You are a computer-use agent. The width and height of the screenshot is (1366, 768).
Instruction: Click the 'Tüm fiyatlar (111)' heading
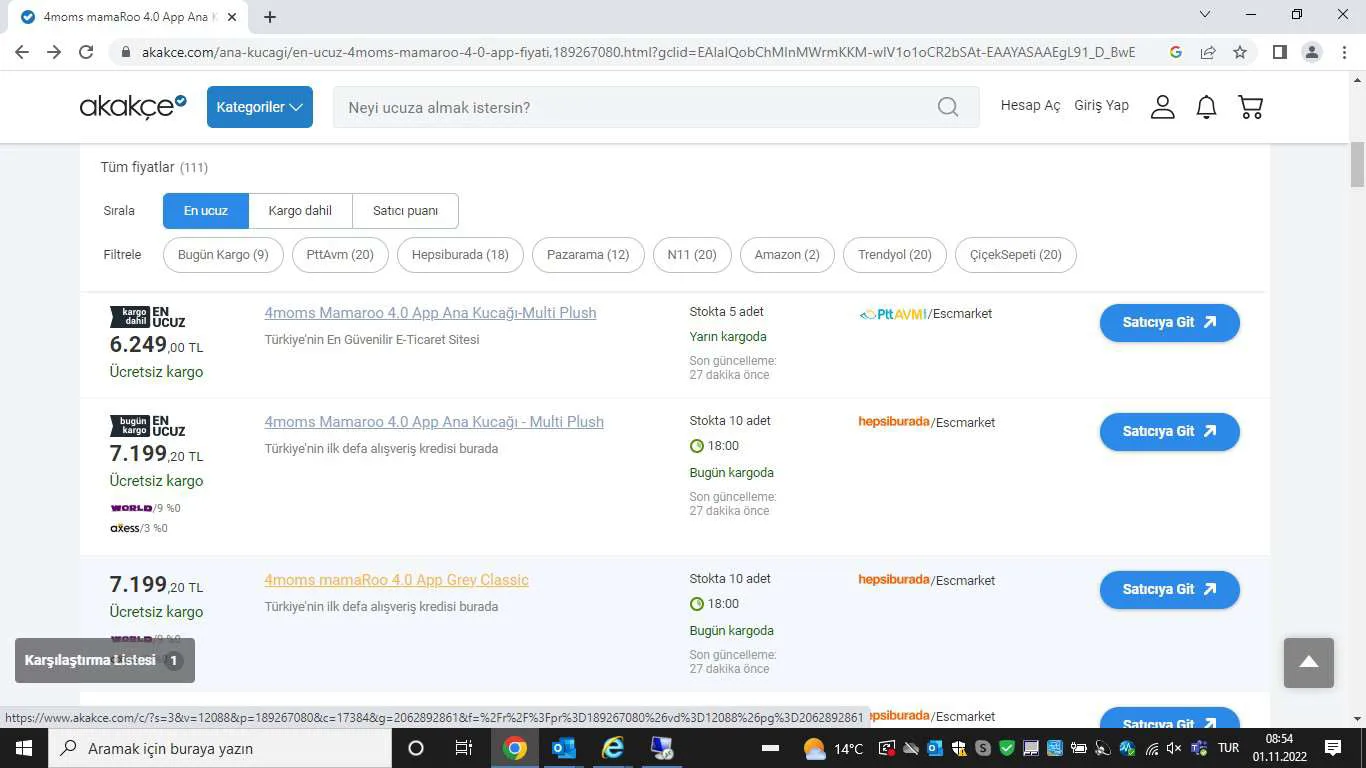pyautogui.click(x=154, y=167)
